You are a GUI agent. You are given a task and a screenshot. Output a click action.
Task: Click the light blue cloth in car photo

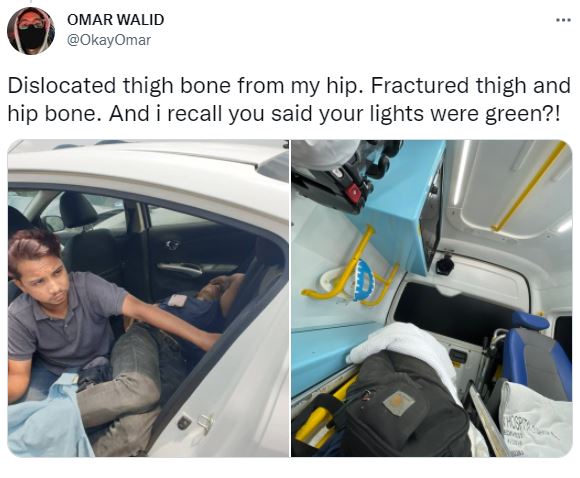coord(46,418)
